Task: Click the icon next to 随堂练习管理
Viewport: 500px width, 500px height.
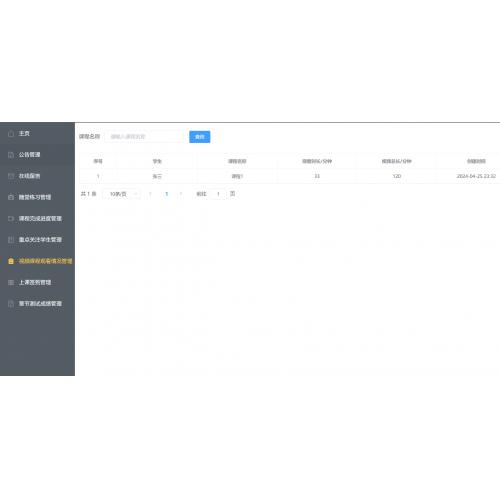Action: [11, 197]
